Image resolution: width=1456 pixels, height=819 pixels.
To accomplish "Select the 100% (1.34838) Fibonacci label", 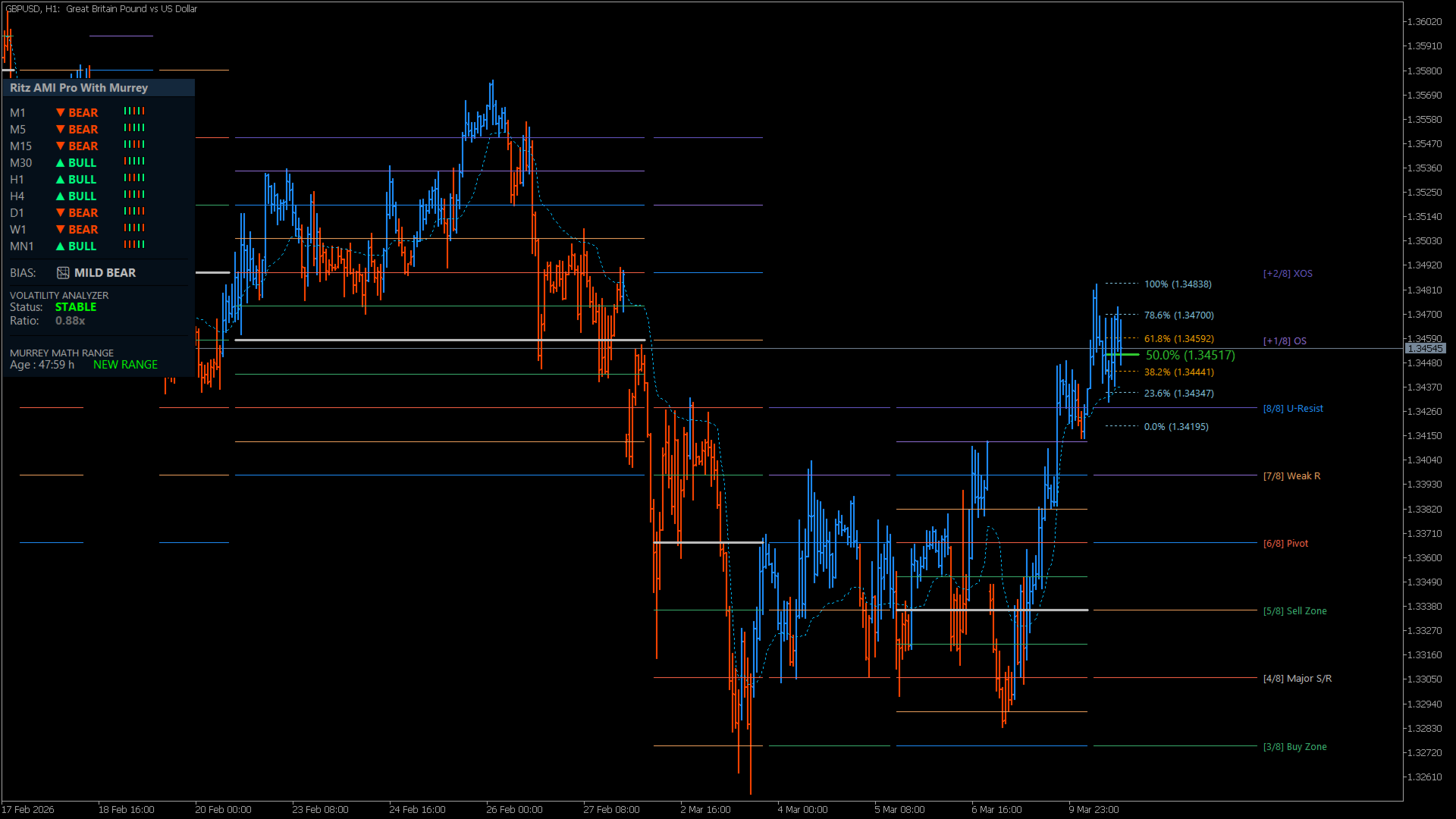I will click(x=1178, y=284).
